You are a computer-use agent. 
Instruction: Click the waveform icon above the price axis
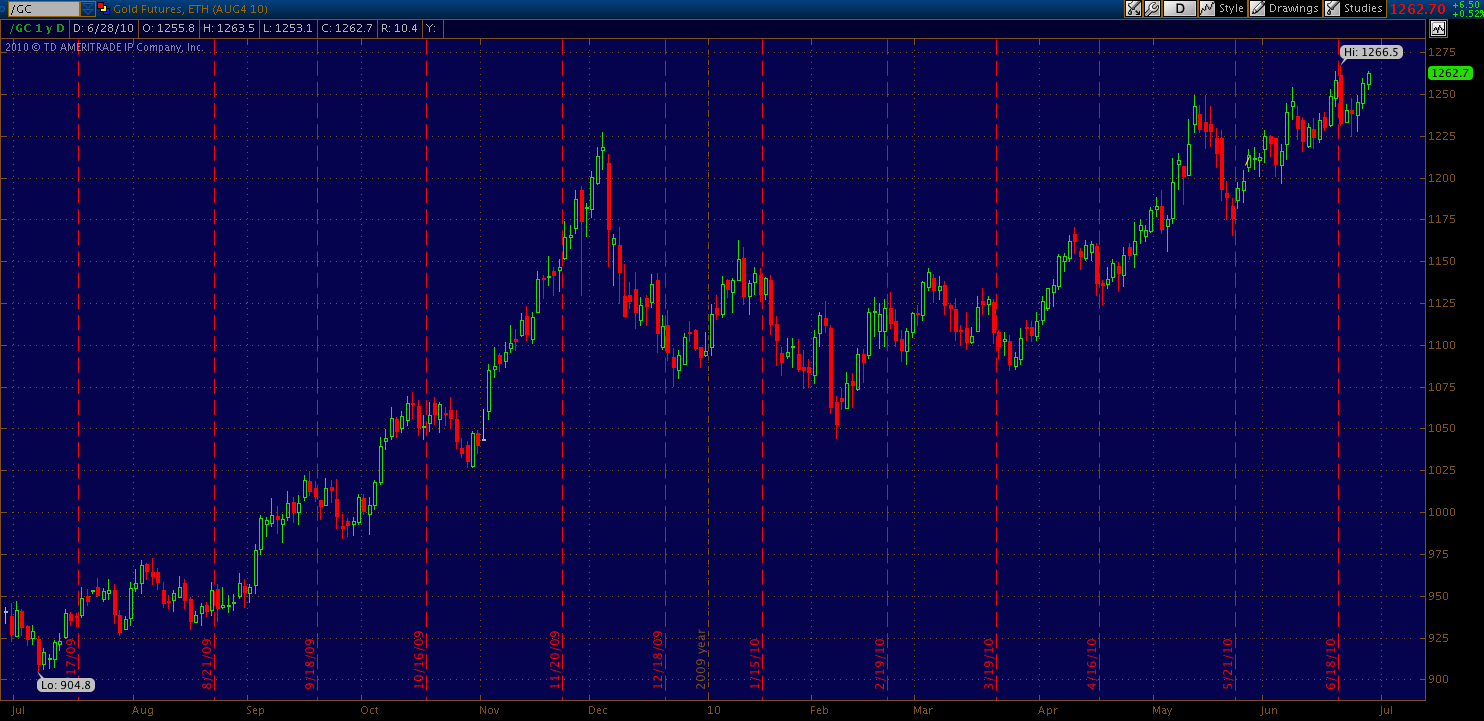coord(1438,28)
